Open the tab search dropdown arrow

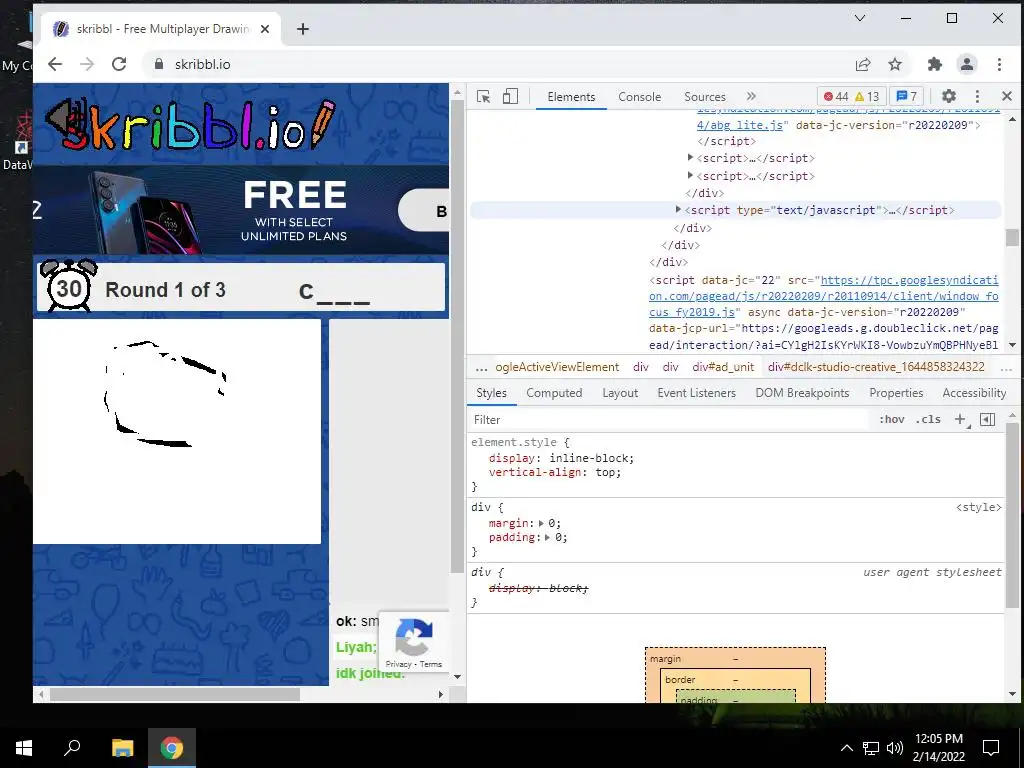(860, 18)
